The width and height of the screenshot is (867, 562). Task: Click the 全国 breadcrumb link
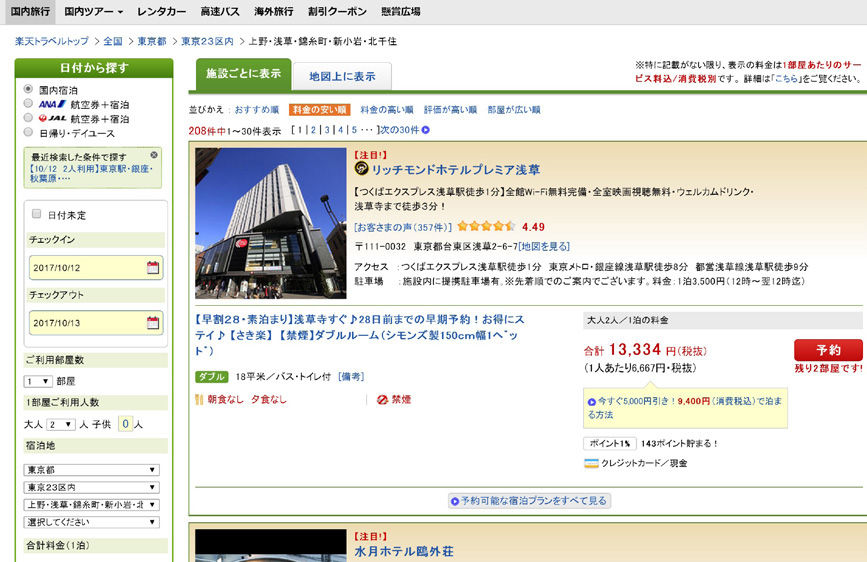113,41
